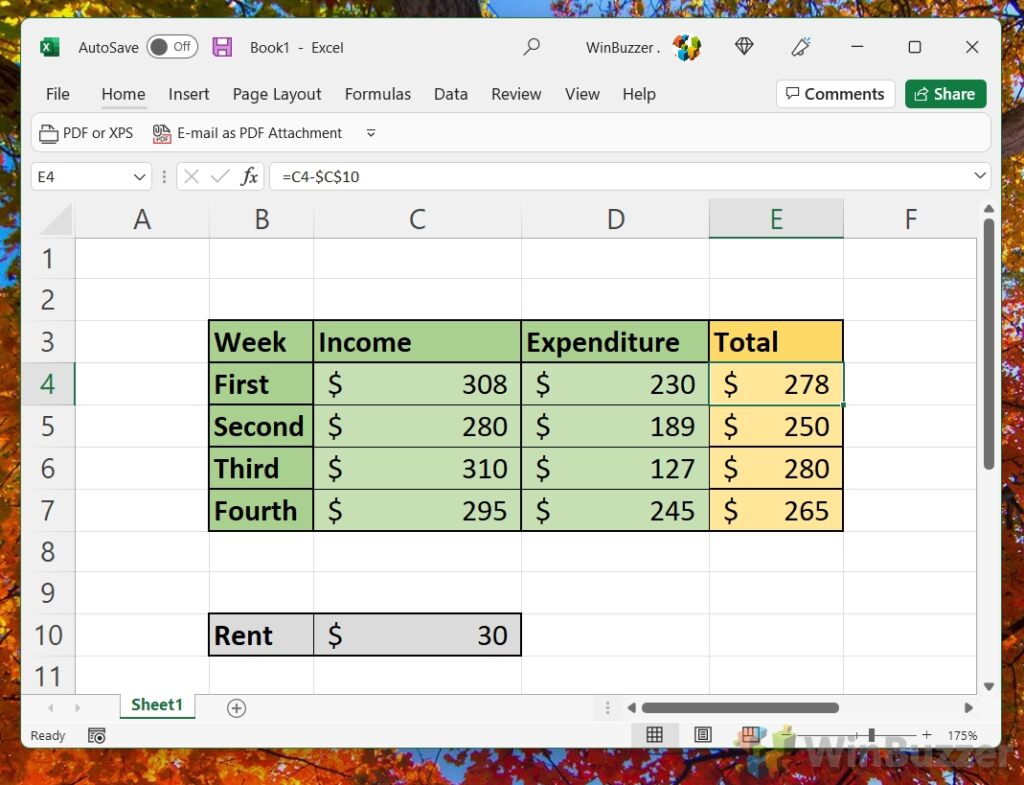Open Excel Search
1024x785 pixels.
tap(532, 47)
